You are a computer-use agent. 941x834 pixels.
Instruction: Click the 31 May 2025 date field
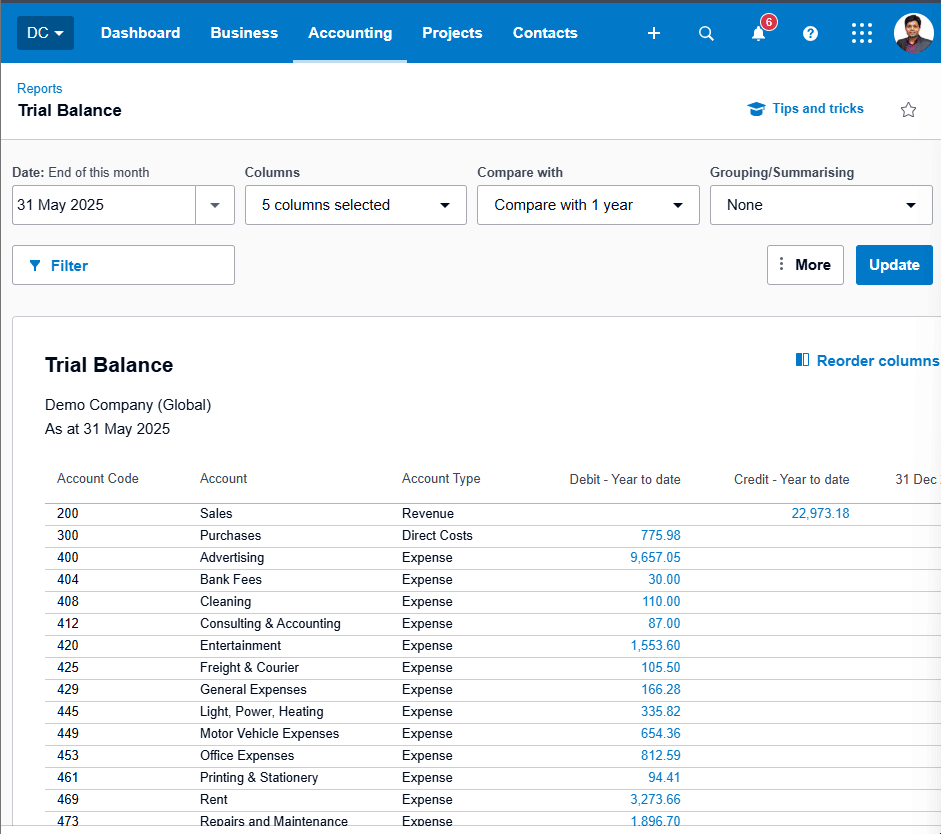coord(103,205)
